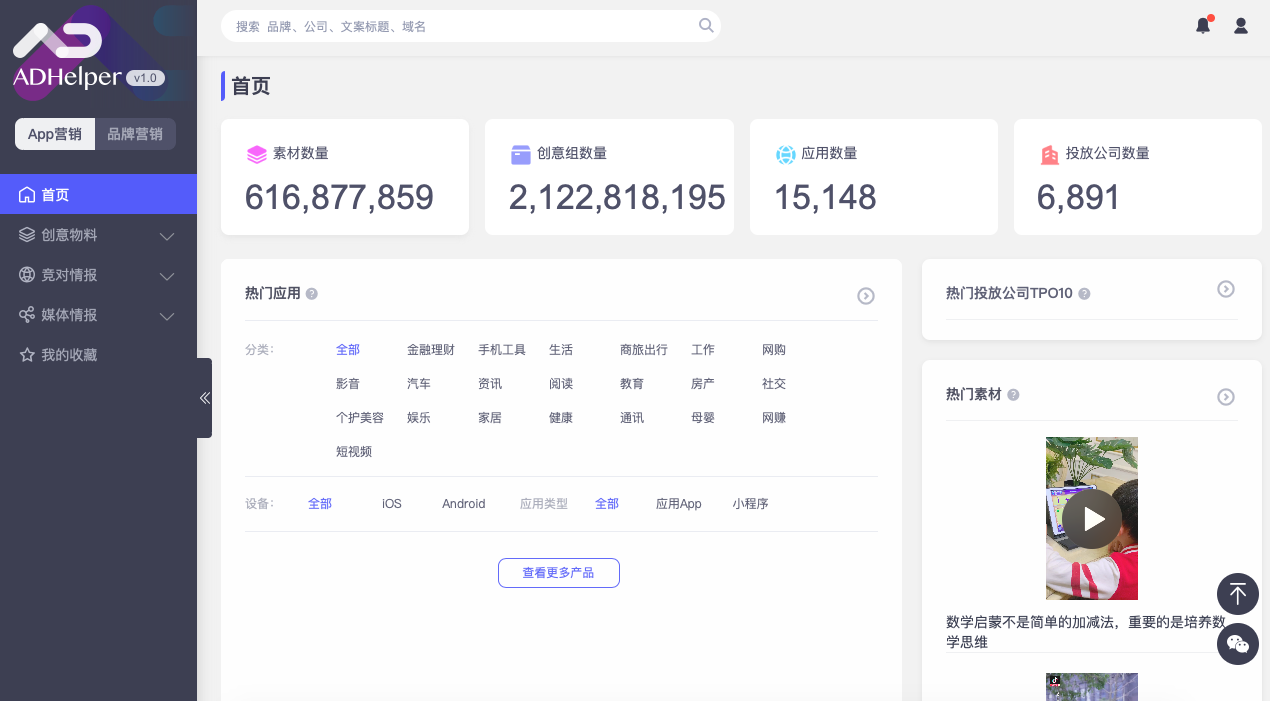
Task: Click the 热门应用 help question mark icon
Action: (311, 293)
